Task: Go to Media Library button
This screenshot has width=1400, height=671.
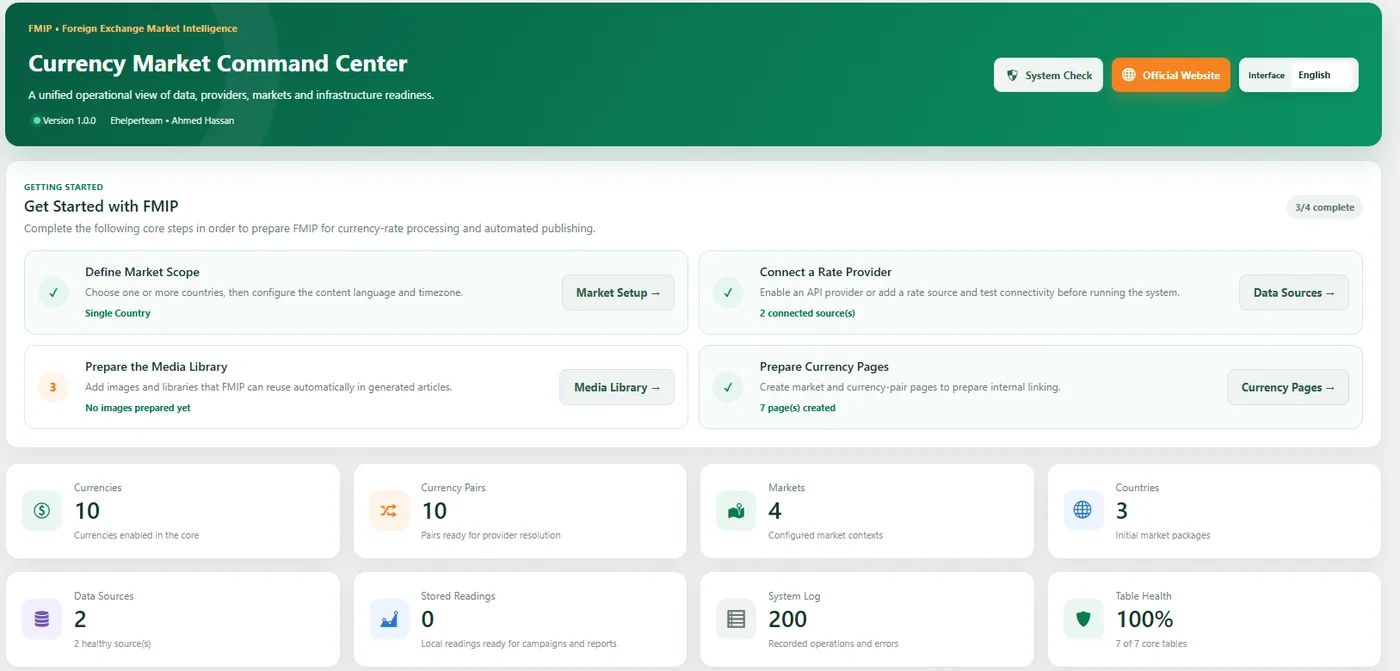Action: (617, 387)
